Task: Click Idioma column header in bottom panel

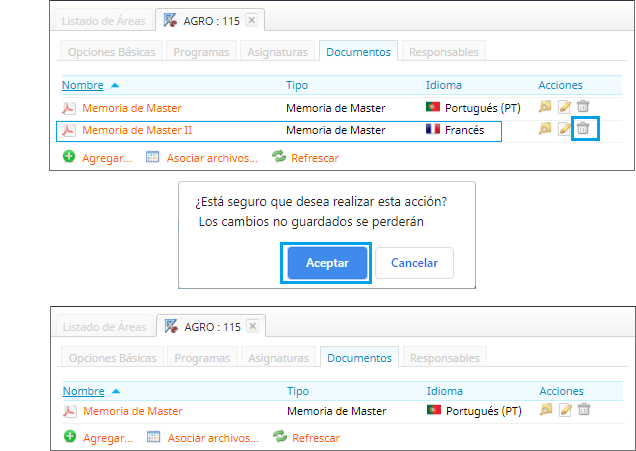Action: [x=445, y=391]
